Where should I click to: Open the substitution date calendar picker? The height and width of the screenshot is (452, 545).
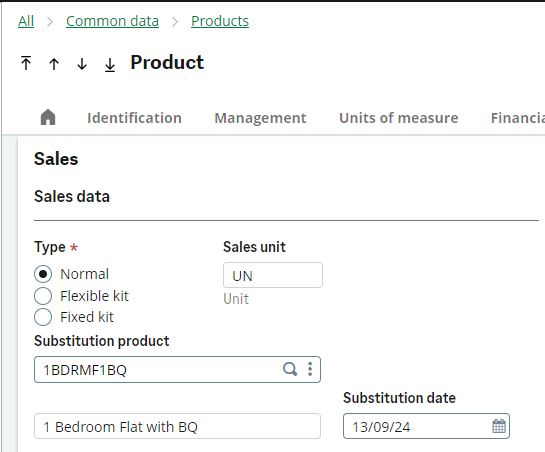[x=499, y=426]
